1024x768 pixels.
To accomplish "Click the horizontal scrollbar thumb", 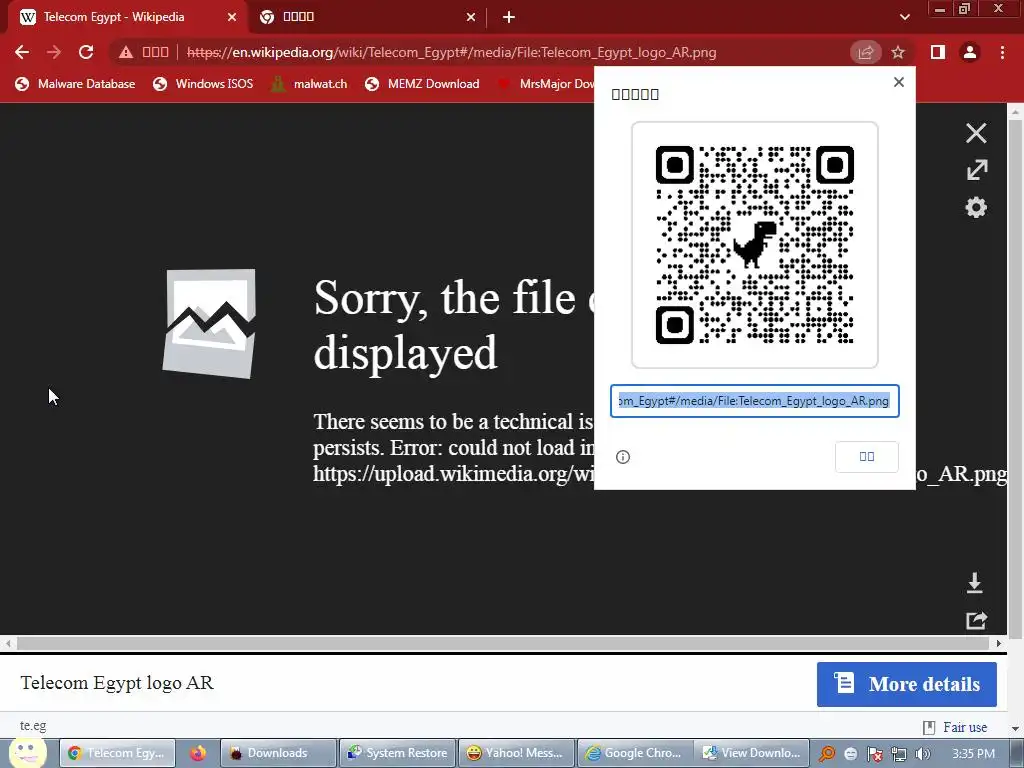I will point(502,643).
